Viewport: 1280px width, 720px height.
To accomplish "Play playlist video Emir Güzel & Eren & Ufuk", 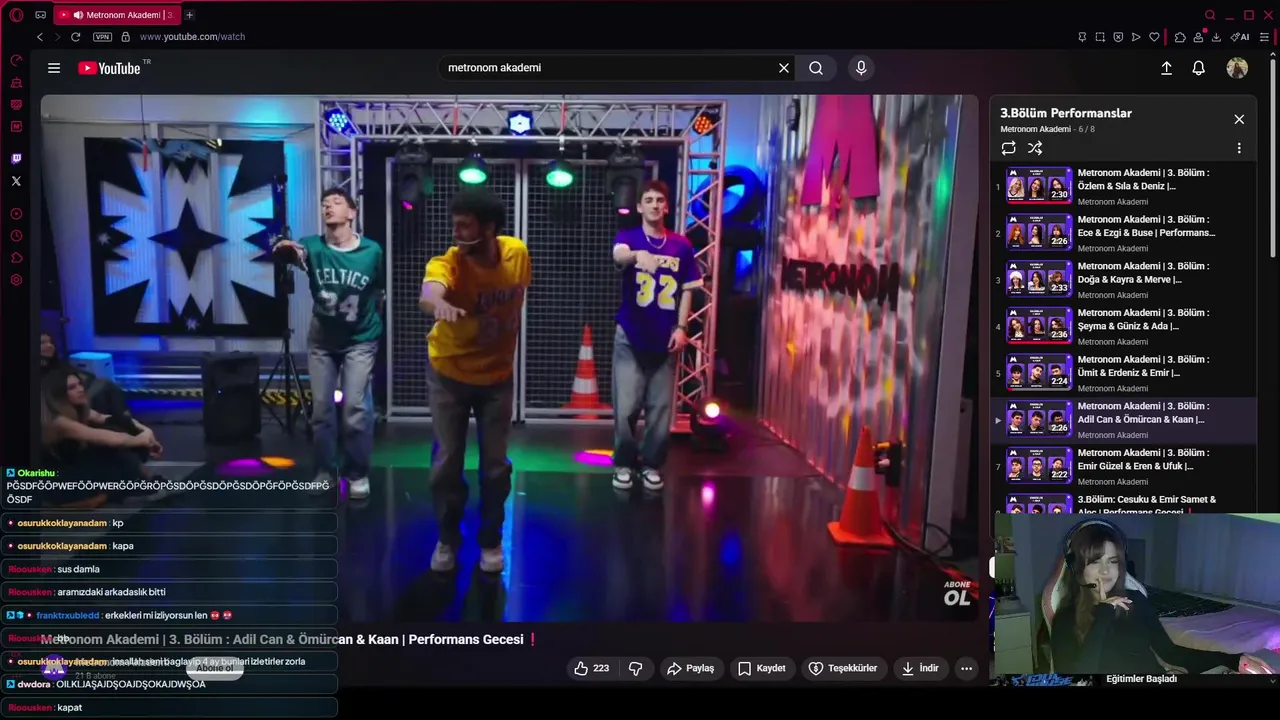I will tap(1123, 467).
